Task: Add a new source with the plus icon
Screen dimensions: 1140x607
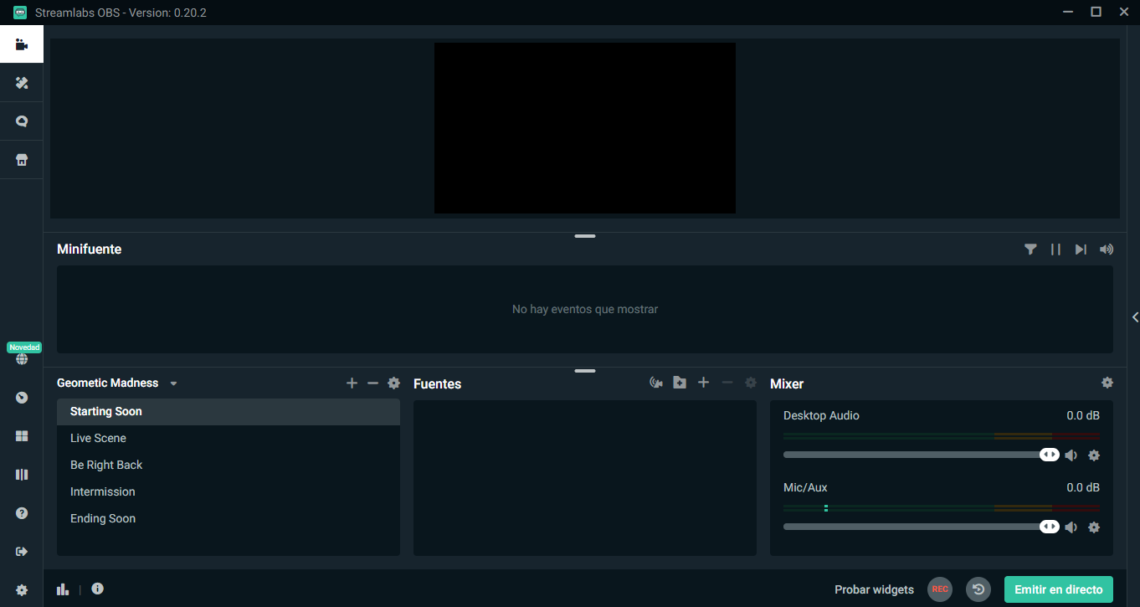Action: [x=703, y=382]
